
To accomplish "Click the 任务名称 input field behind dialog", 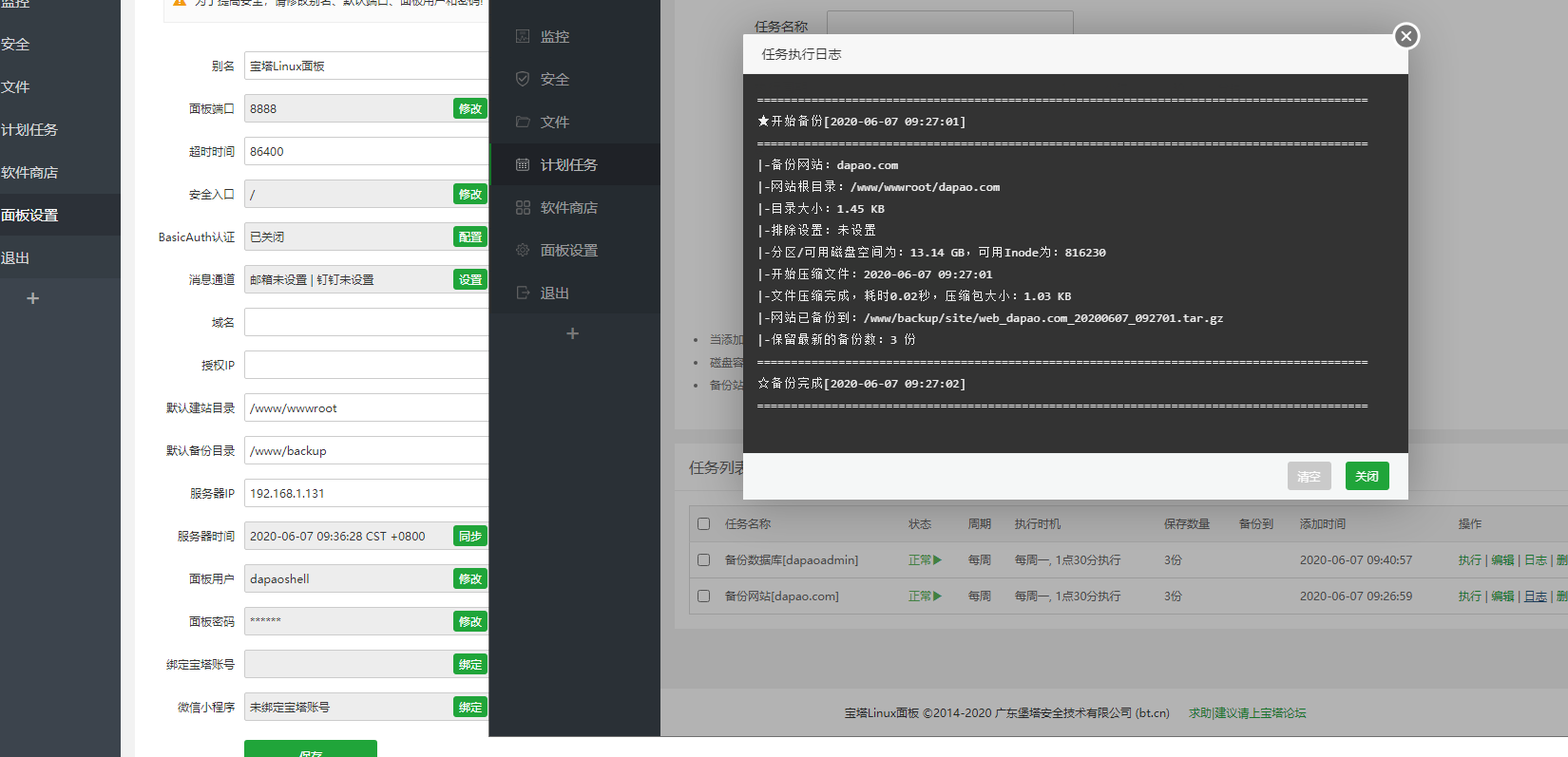I will [x=950, y=23].
